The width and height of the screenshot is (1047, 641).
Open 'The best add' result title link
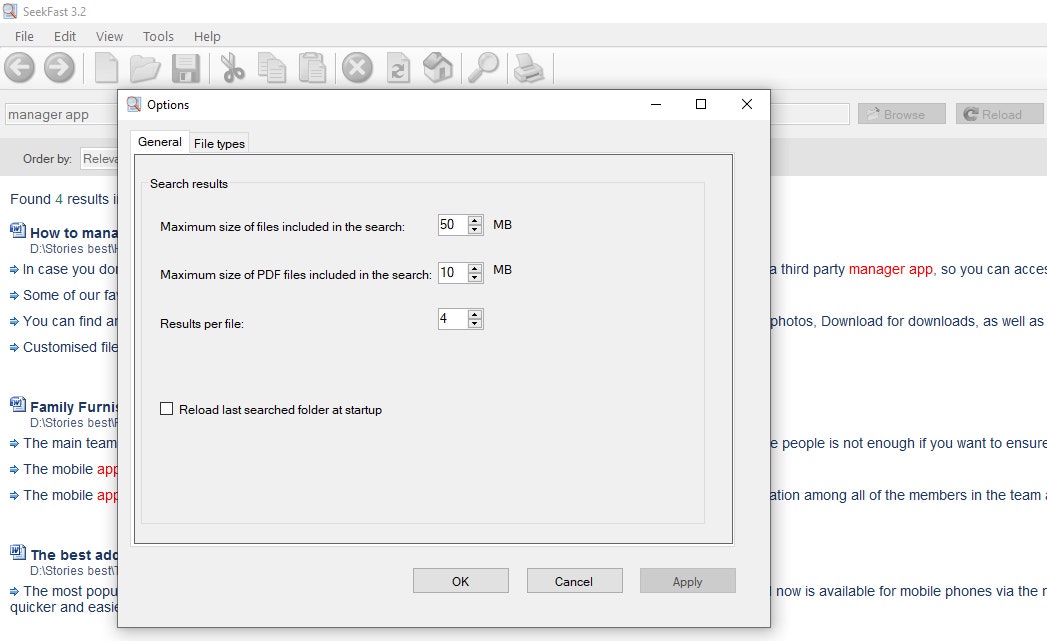(73, 555)
